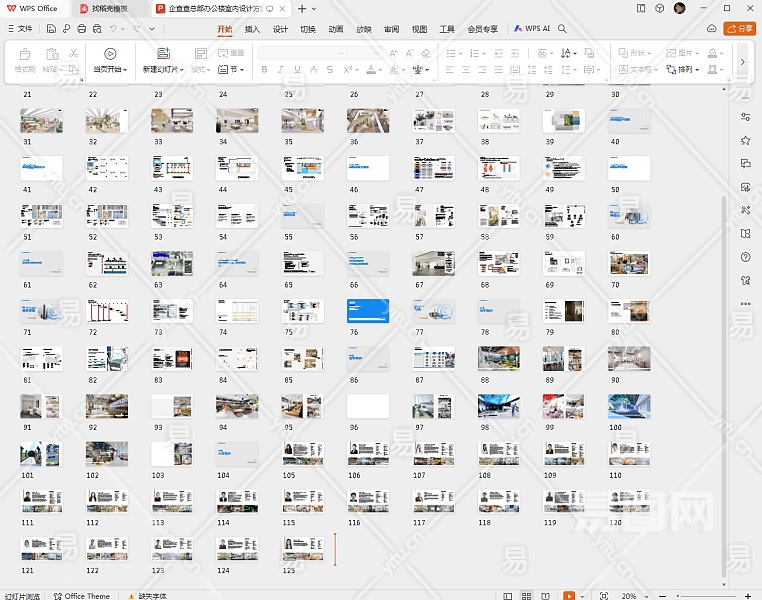Image resolution: width=762 pixels, height=600 pixels.
Task: Click the WPS AI icon
Action: (x=532, y=29)
